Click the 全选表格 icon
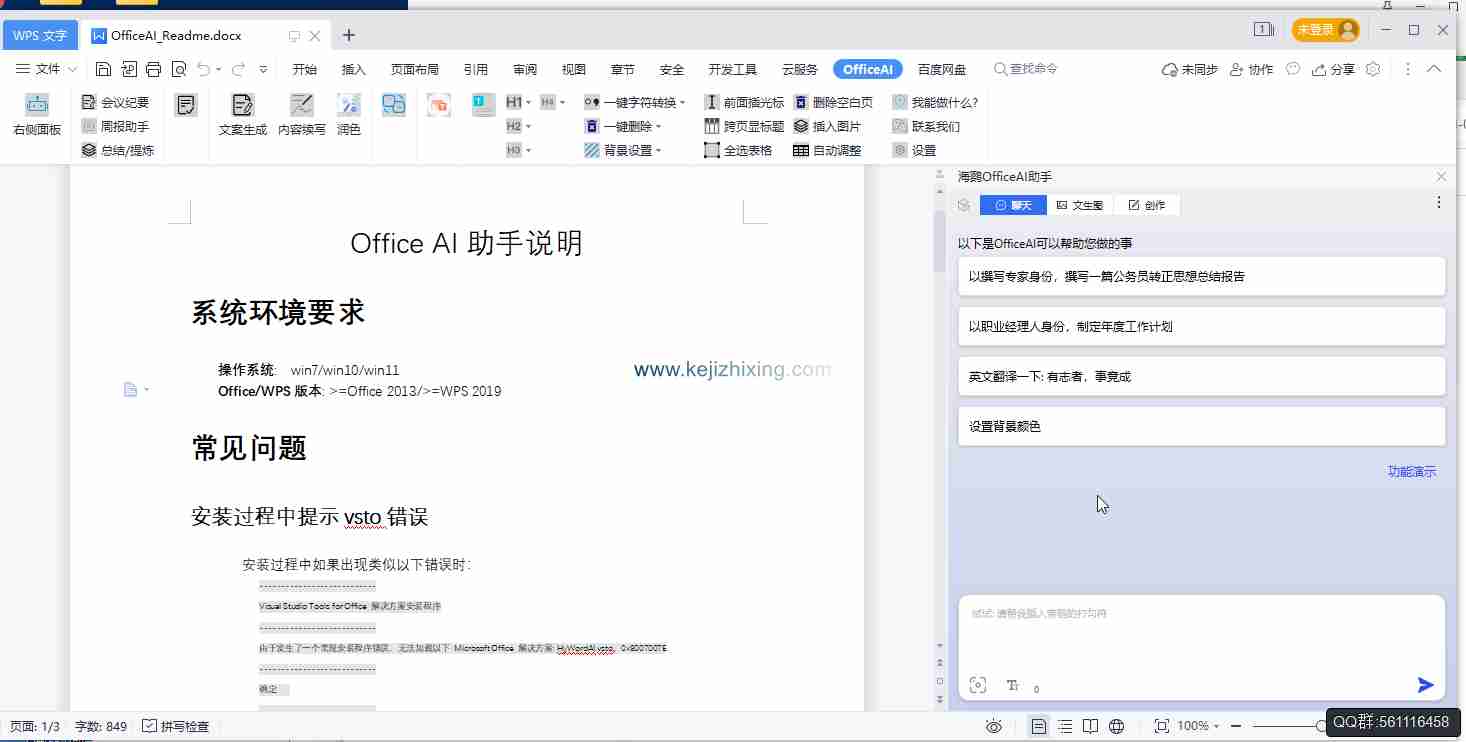The width and height of the screenshot is (1466, 742). click(712, 150)
